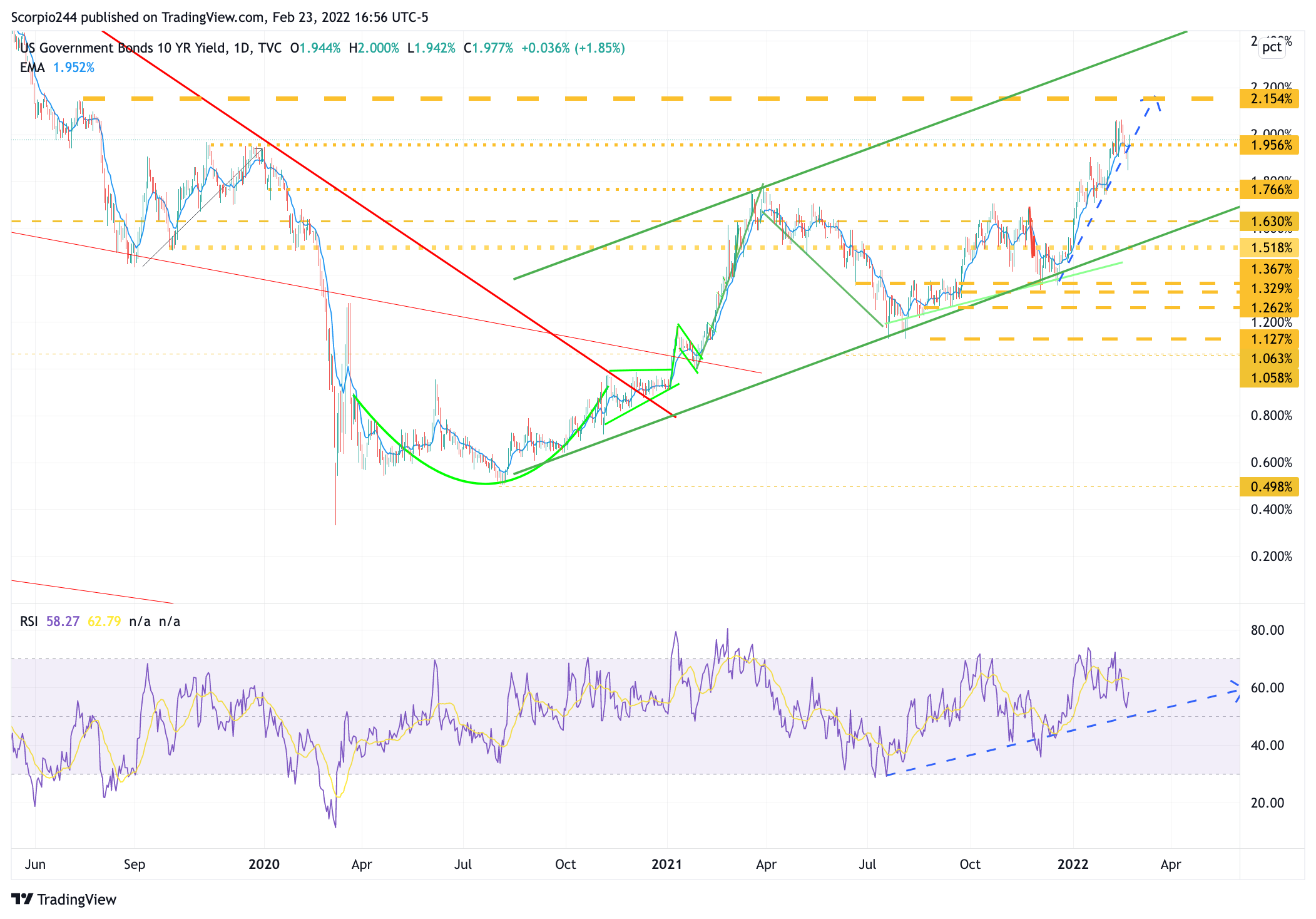
Task: Click the 1.956% price level label
Action: coord(1270,145)
